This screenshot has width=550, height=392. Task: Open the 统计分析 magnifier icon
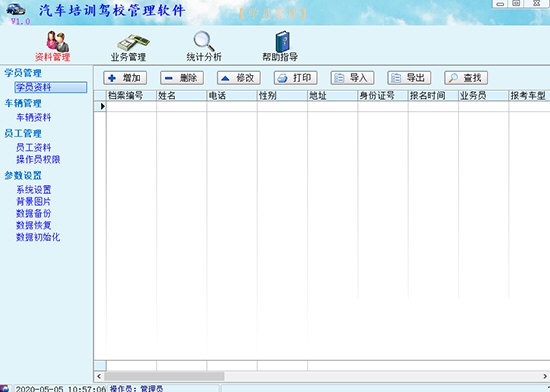click(204, 41)
